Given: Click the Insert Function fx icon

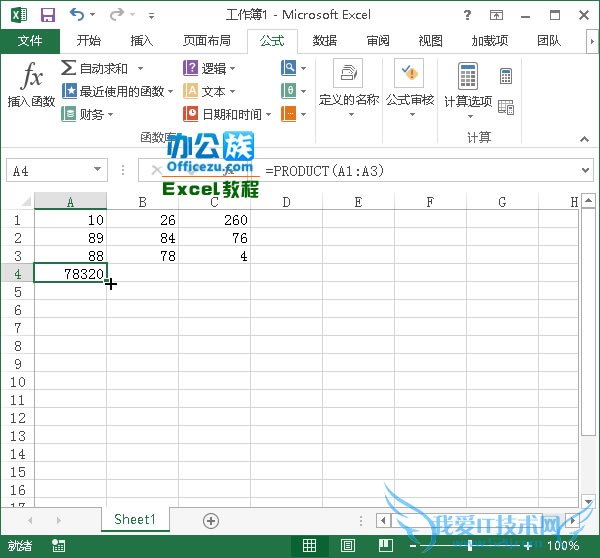Looking at the screenshot, I should tap(32, 77).
